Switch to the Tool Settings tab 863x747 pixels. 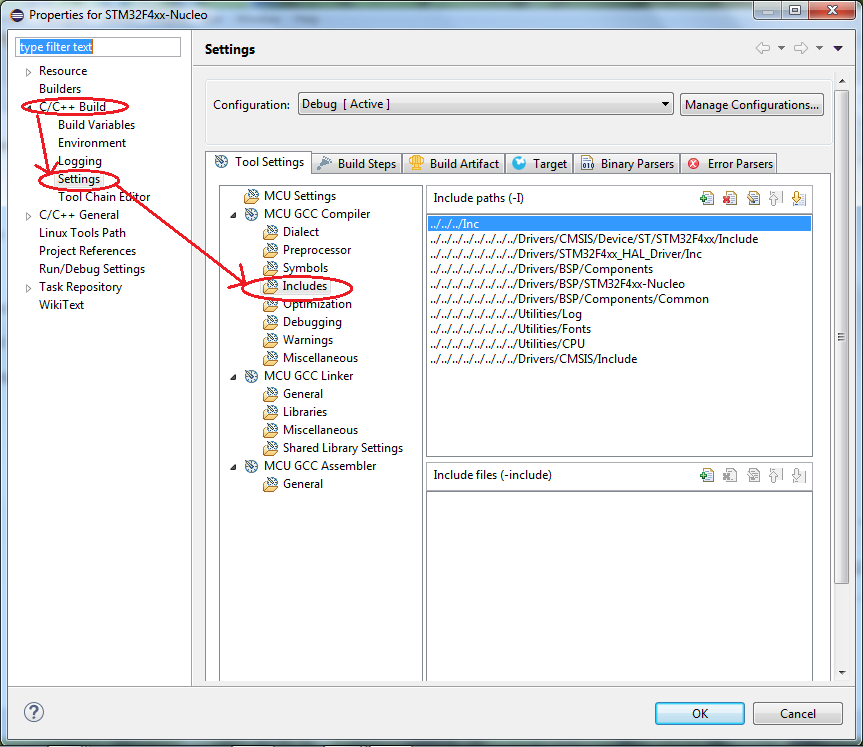[x=259, y=162]
